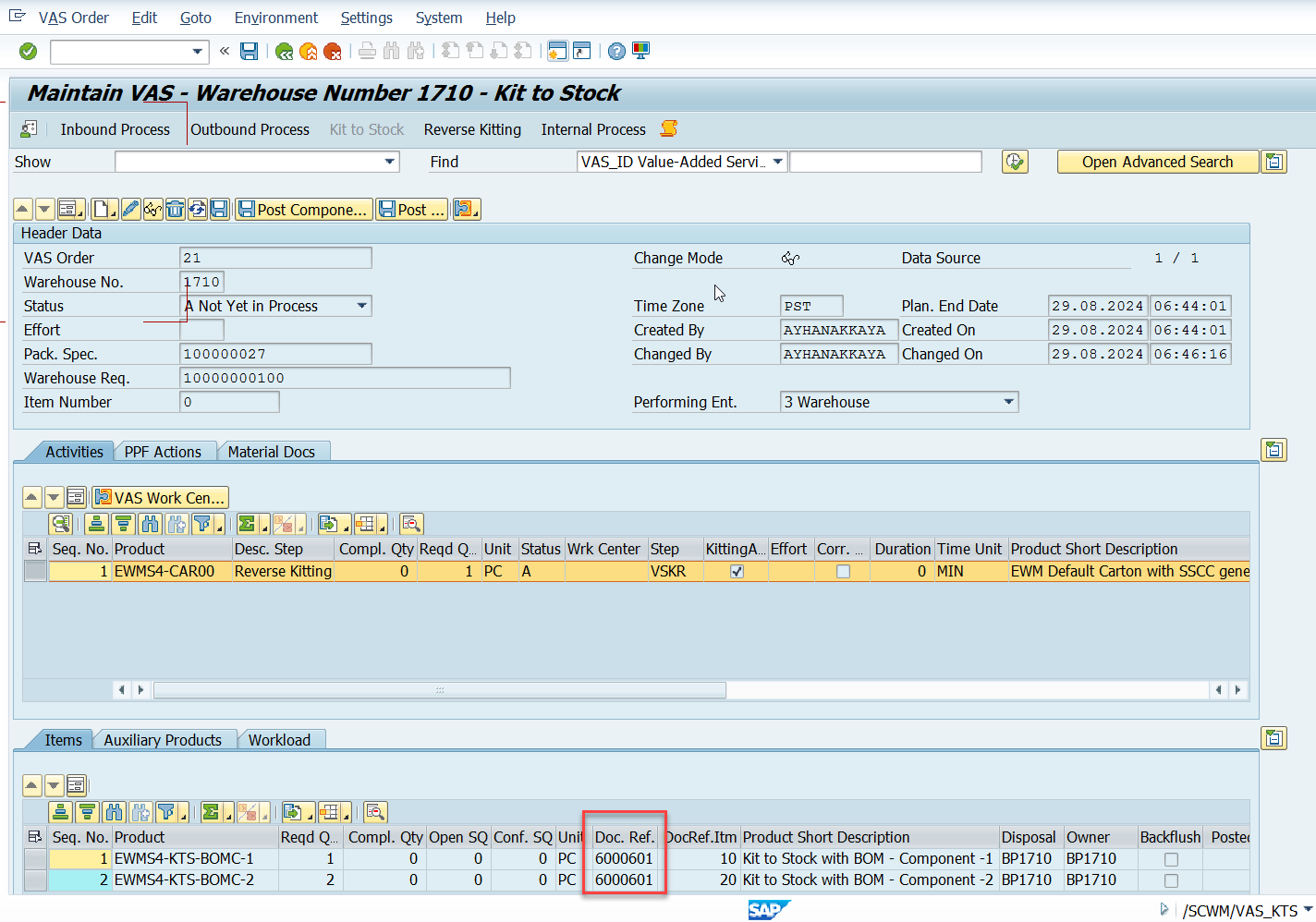Click the Export icon in Activities grid toolbar
The width and height of the screenshot is (1316, 922).
click(x=330, y=524)
